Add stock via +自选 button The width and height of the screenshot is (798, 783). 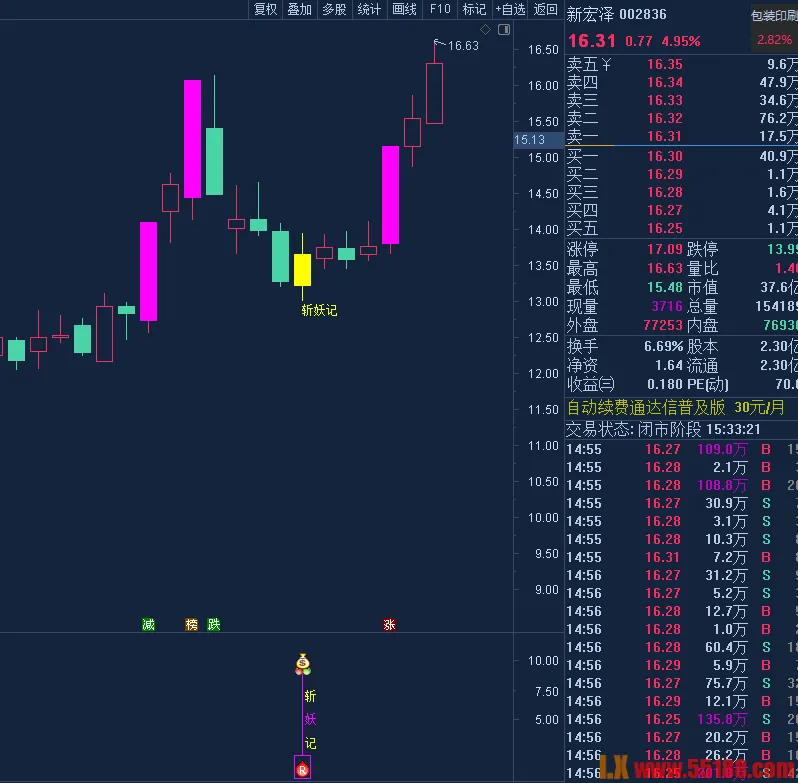pyautogui.click(x=510, y=10)
